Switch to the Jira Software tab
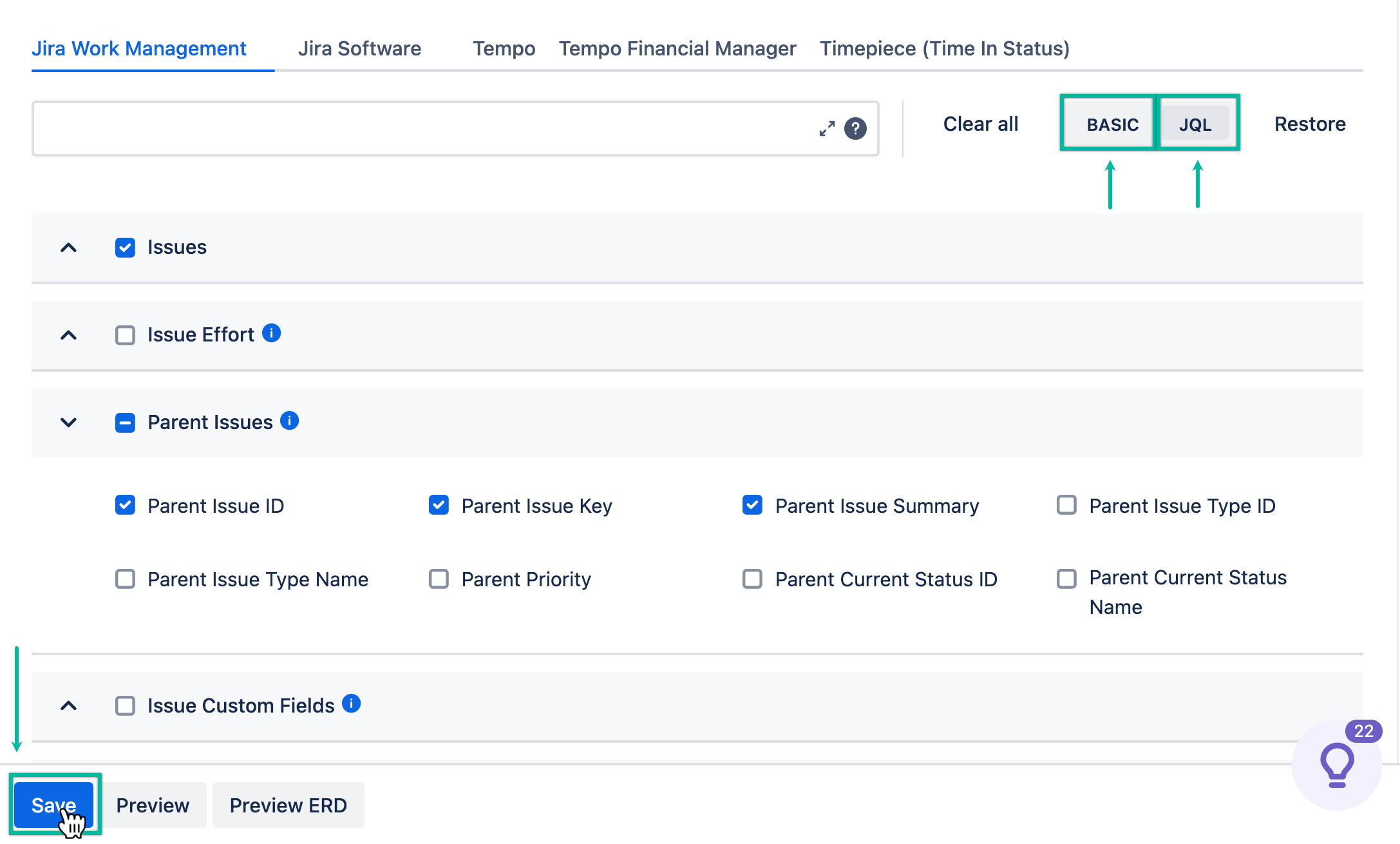 (x=359, y=48)
